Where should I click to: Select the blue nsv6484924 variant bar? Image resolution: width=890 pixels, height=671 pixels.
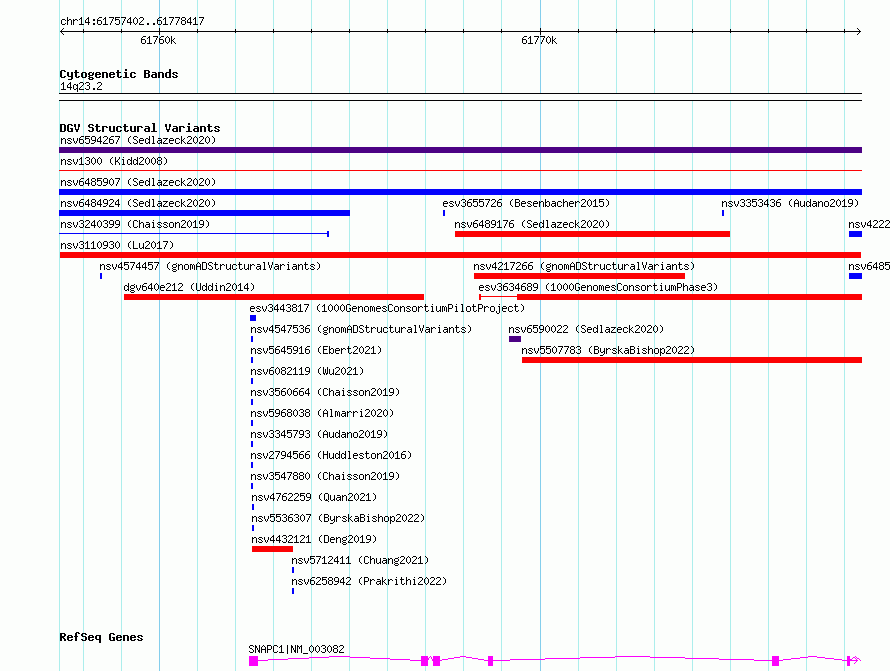204,213
